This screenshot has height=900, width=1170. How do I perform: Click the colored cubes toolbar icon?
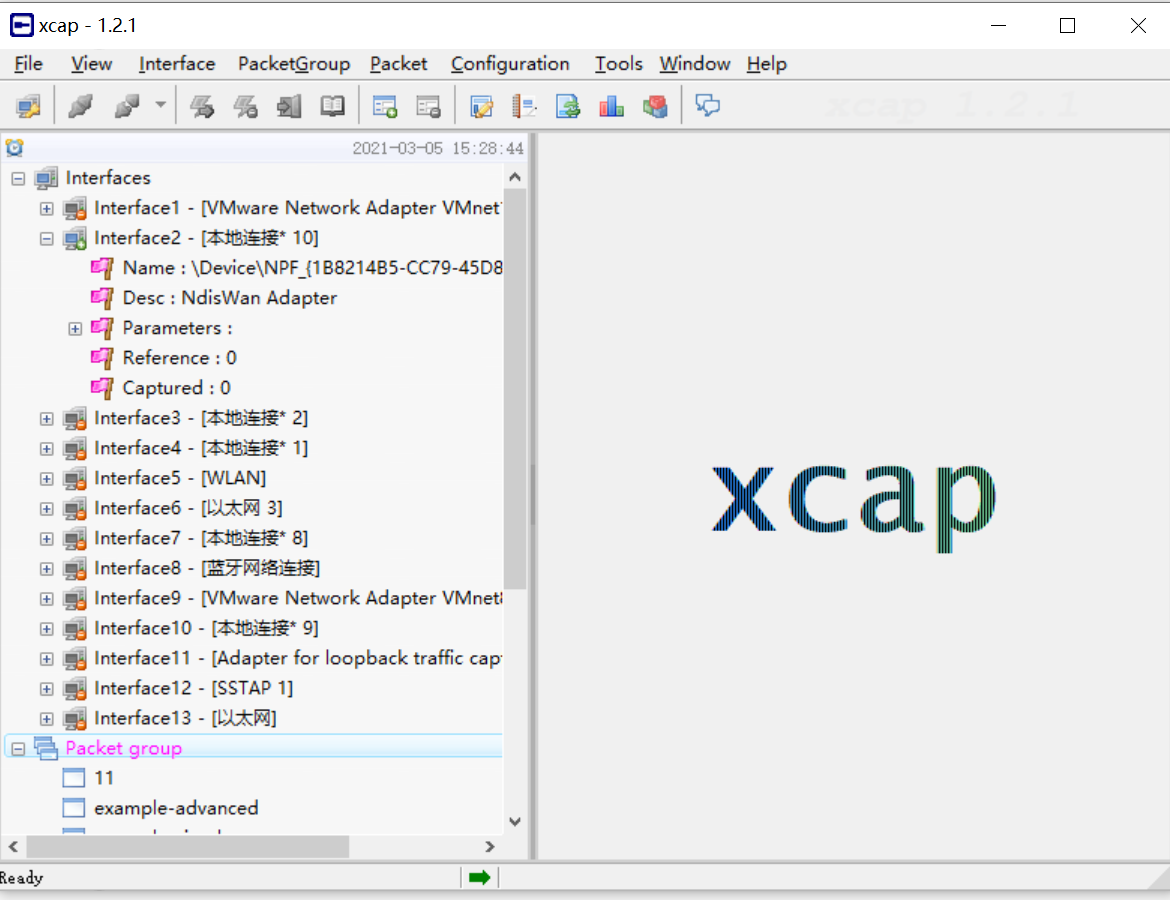(655, 106)
